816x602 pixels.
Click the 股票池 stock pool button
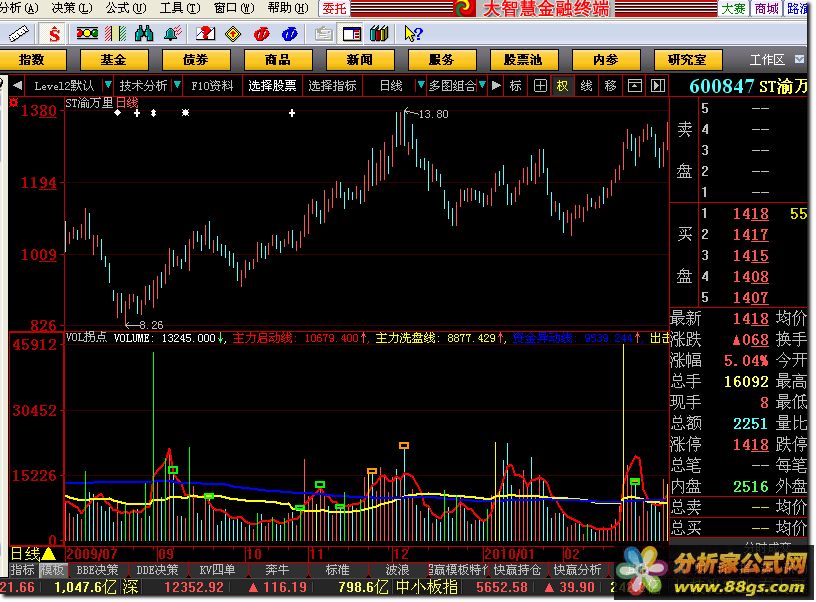point(524,60)
